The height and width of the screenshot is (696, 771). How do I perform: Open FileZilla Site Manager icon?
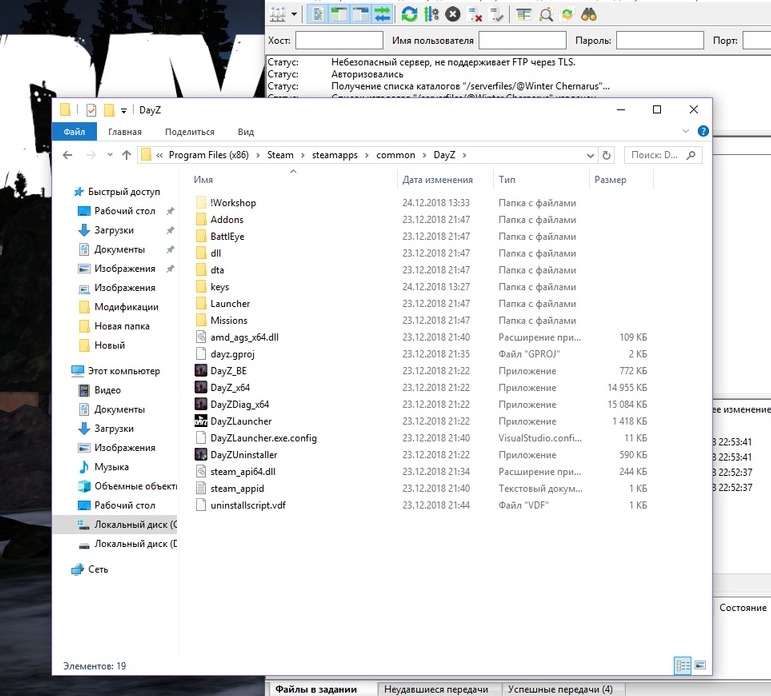pos(278,14)
